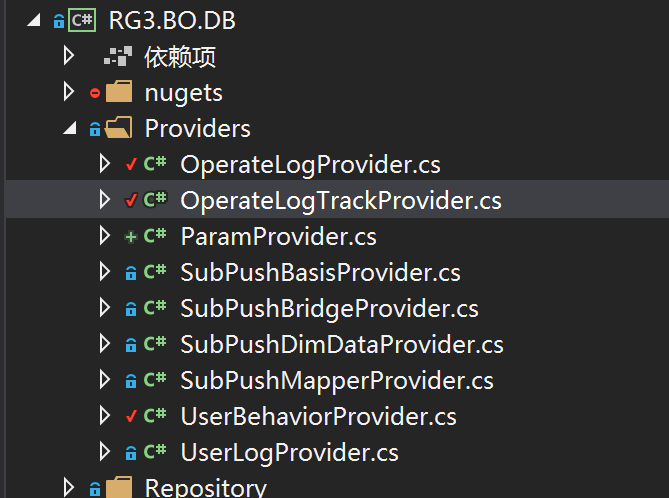
Task: Select SubPushDimDataProvider.cs file
Action: pos(342,344)
